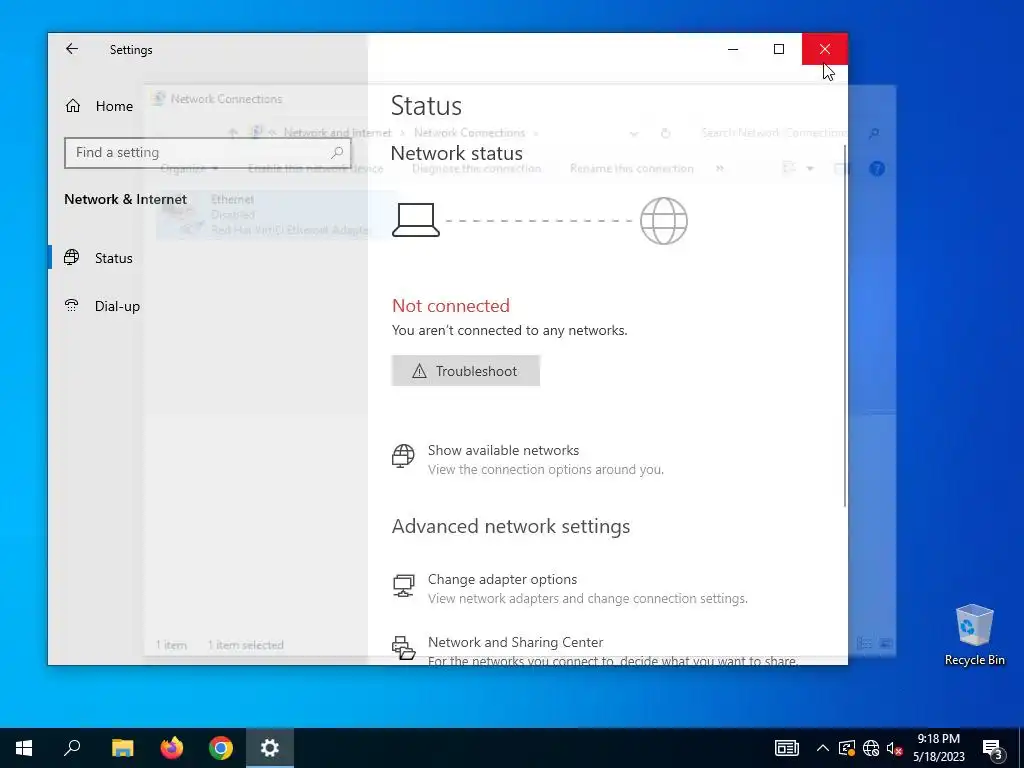The width and height of the screenshot is (1024, 768).
Task: Open Change adapter options
Action: 569,588
